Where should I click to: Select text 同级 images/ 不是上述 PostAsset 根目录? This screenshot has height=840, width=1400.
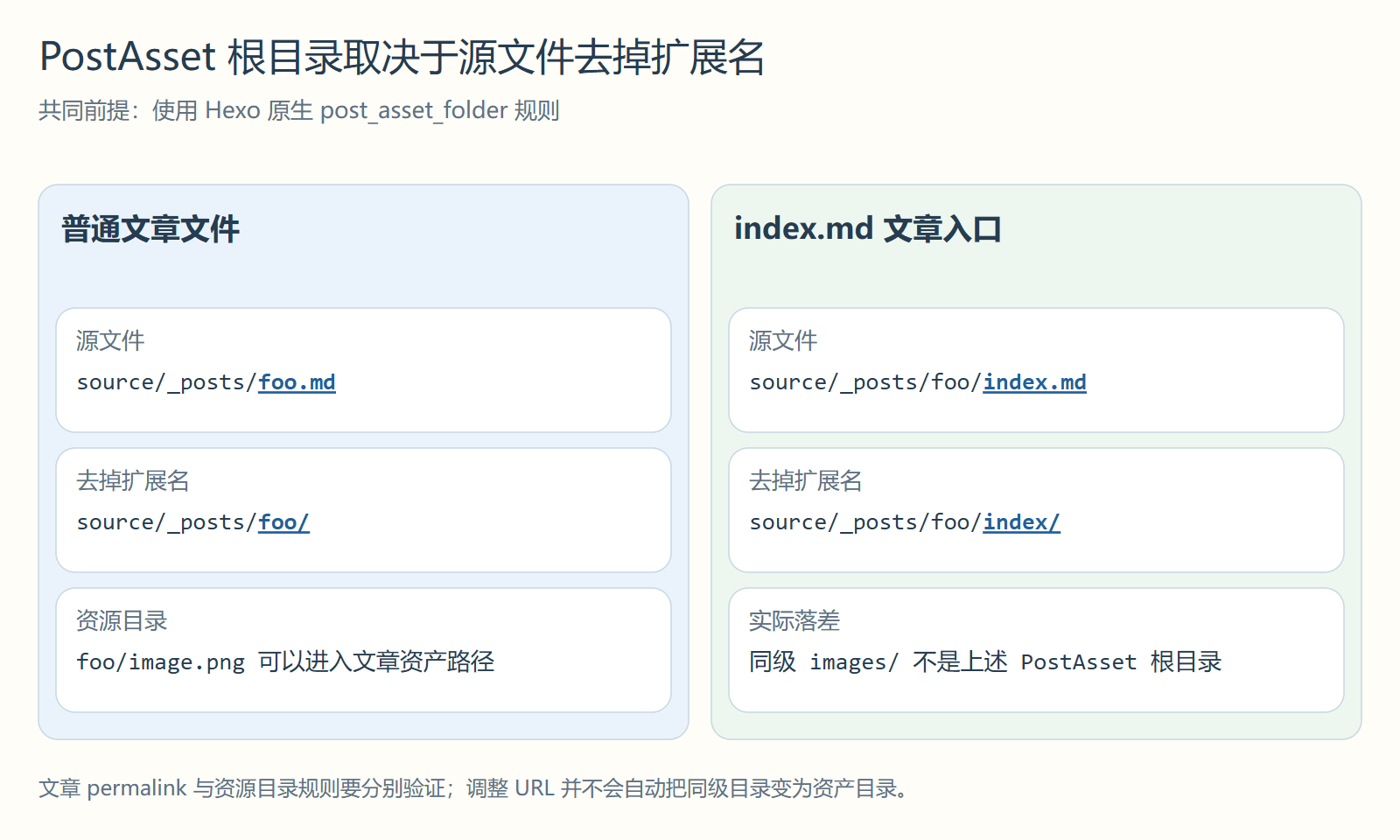985,661
